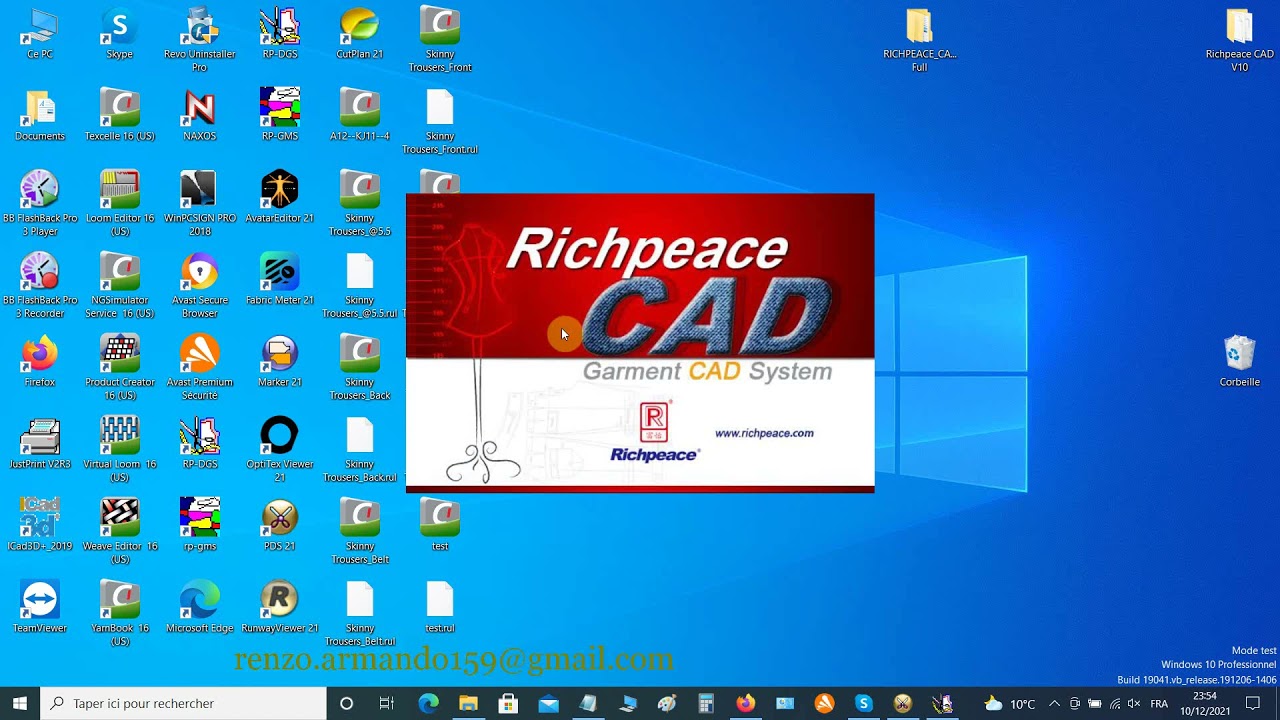
Task: Open the RICHPEACE_CA... Full folder
Action: (920, 40)
